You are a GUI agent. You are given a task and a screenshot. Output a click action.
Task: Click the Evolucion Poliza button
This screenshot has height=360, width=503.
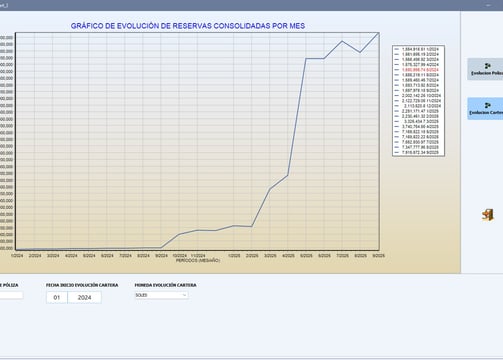(485, 69)
